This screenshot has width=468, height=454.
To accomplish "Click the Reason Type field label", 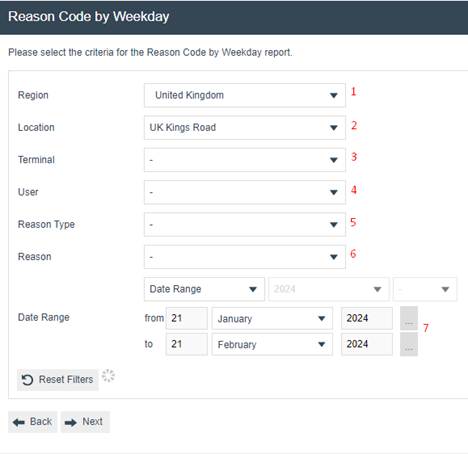I will pyautogui.click(x=46, y=225).
